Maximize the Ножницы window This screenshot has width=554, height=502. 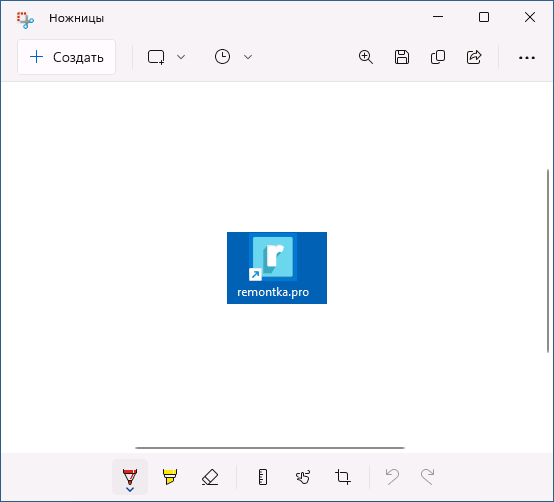coord(484,17)
